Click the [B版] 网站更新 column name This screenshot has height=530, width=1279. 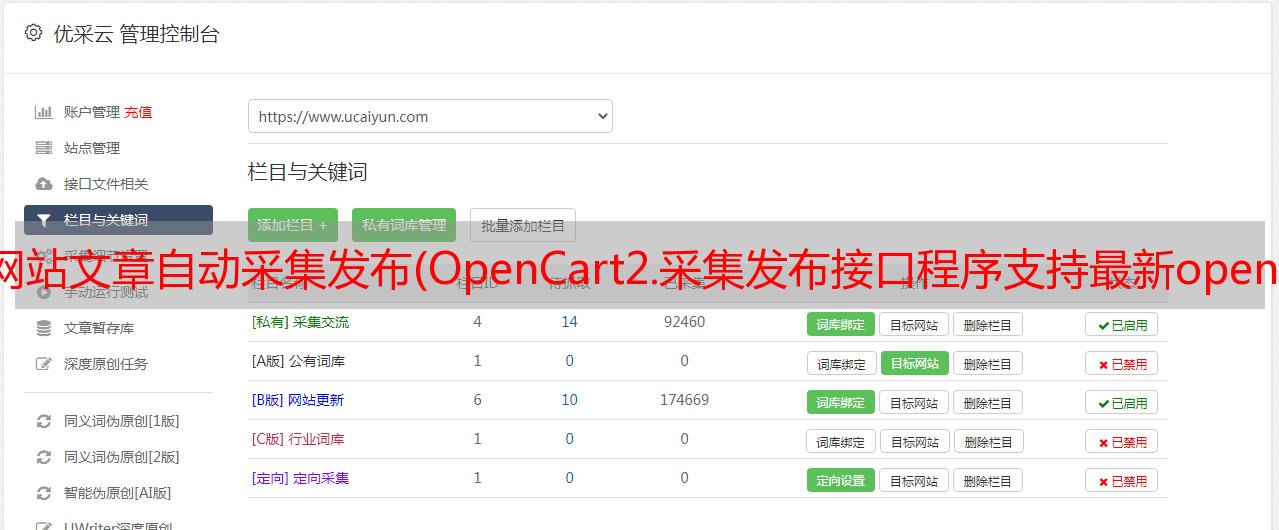(297, 400)
